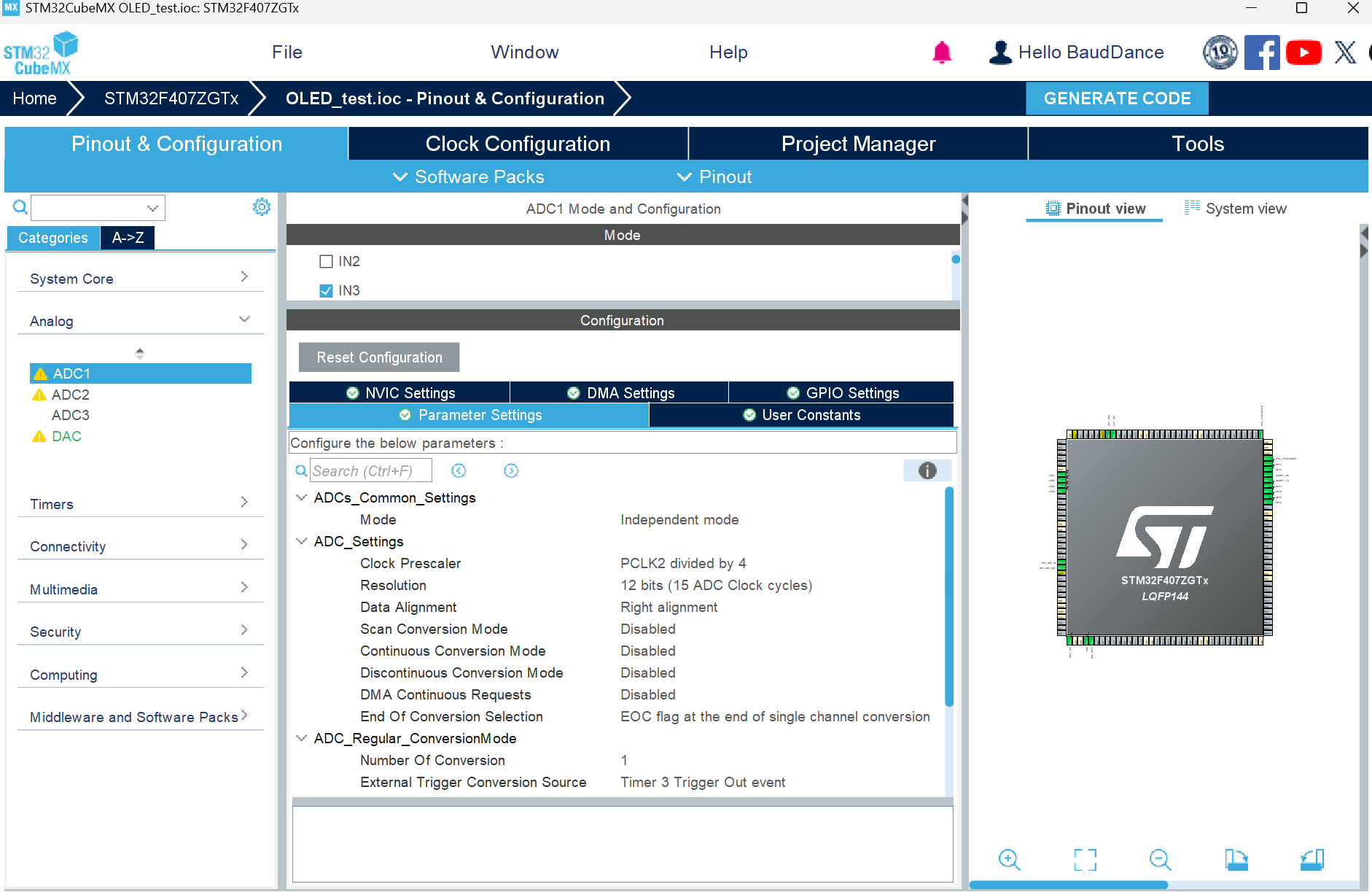Switch to the Clock Configuration tab
The width and height of the screenshot is (1372, 892).
pos(518,144)
